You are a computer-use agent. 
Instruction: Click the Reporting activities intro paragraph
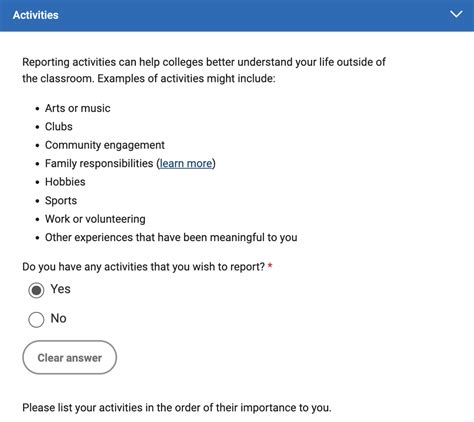pos(204,70)
